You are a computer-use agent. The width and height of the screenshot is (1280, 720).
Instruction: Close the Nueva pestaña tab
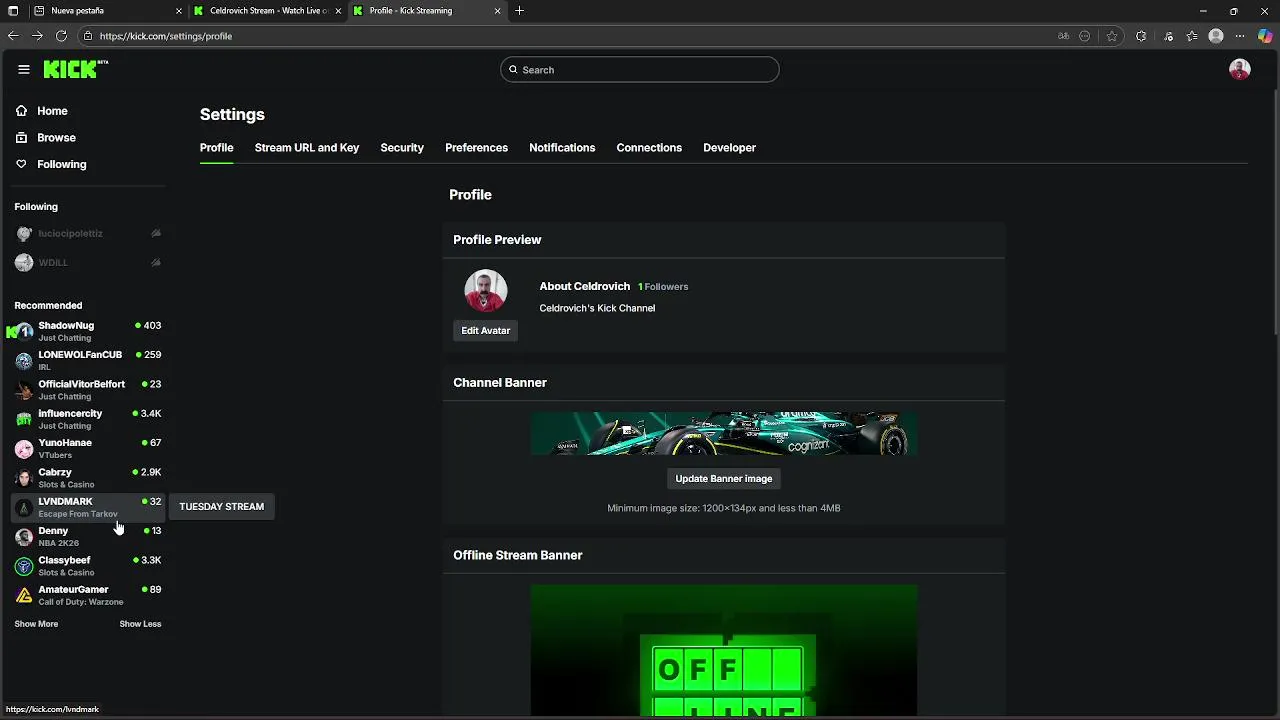pyautogui.click(x=179, y=11)
